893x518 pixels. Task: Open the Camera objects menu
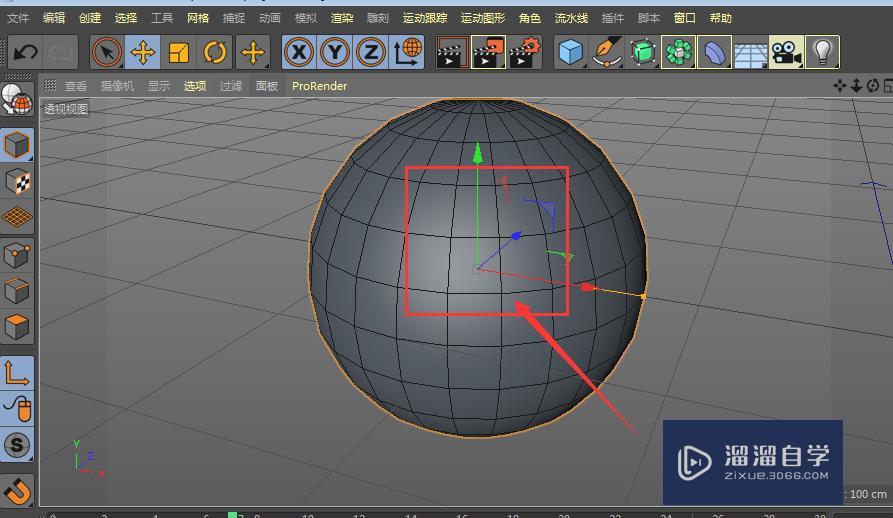click(x=787, y=52)
